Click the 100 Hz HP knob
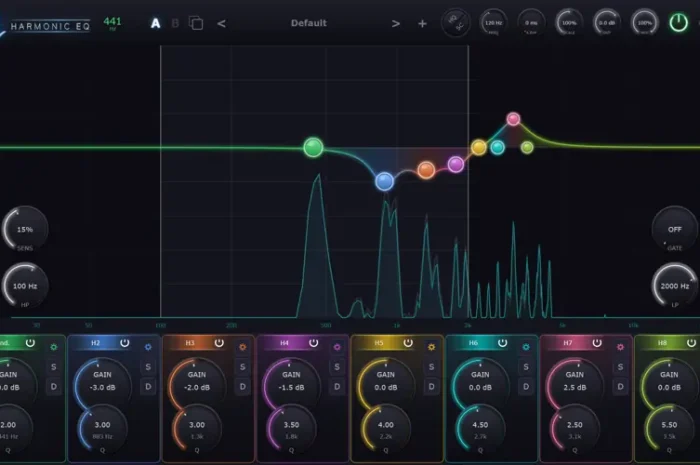The width and height of the screenshot is (700, 465). coord(25,286)
